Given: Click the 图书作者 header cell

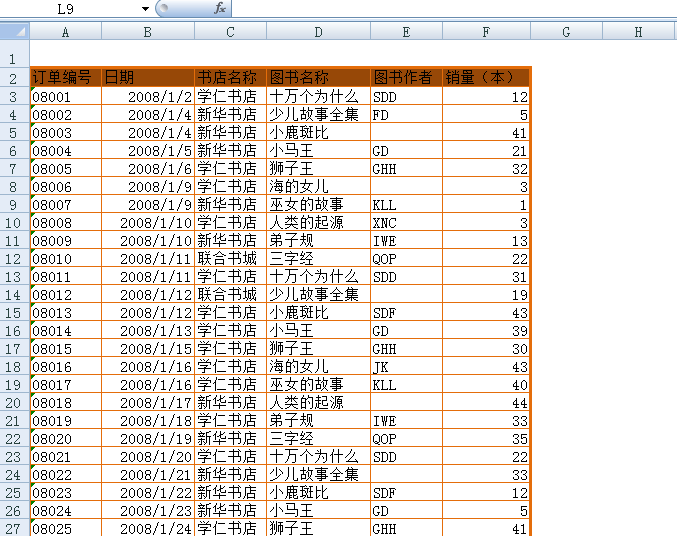Looking at the screenshot, I should 406,77.
